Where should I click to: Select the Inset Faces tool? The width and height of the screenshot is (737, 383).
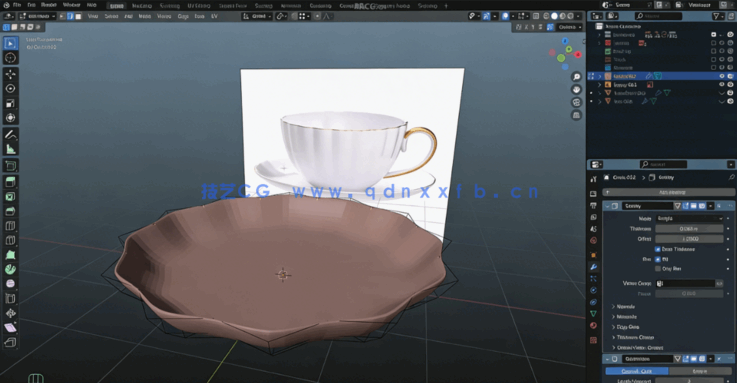10,196
